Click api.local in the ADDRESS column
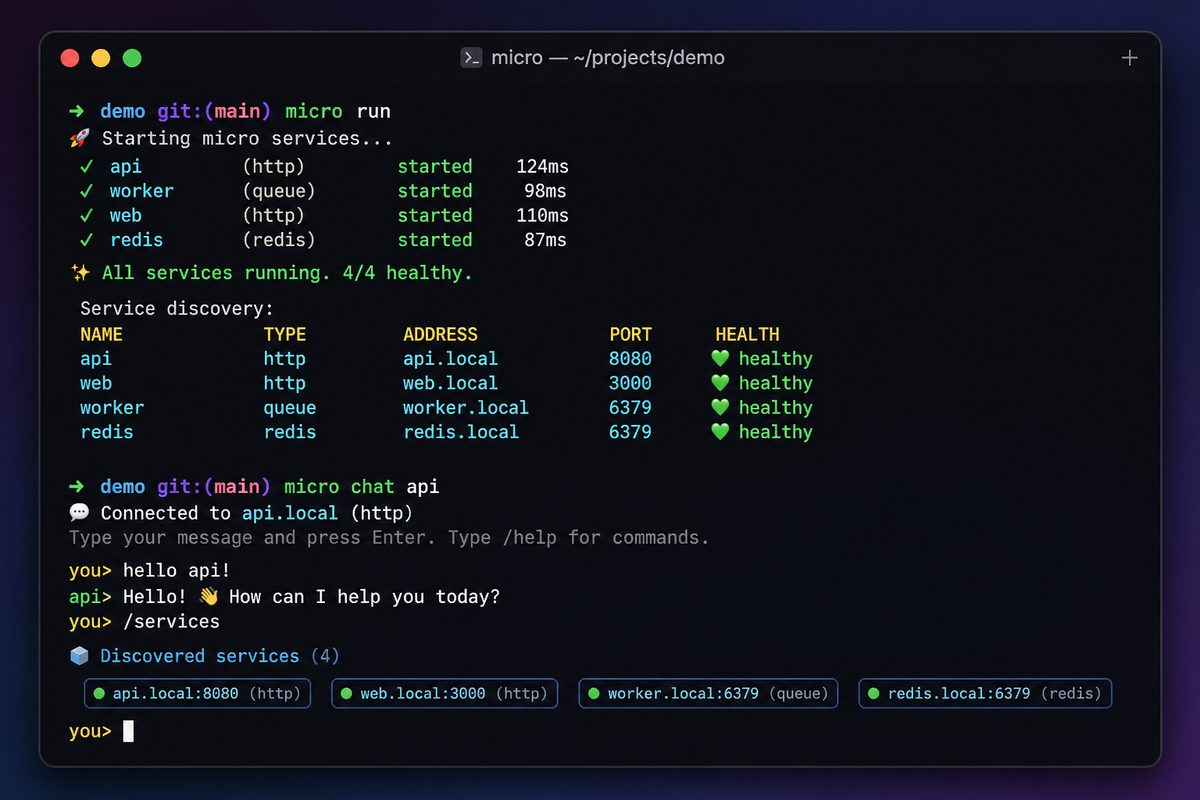 click(451, 359)
